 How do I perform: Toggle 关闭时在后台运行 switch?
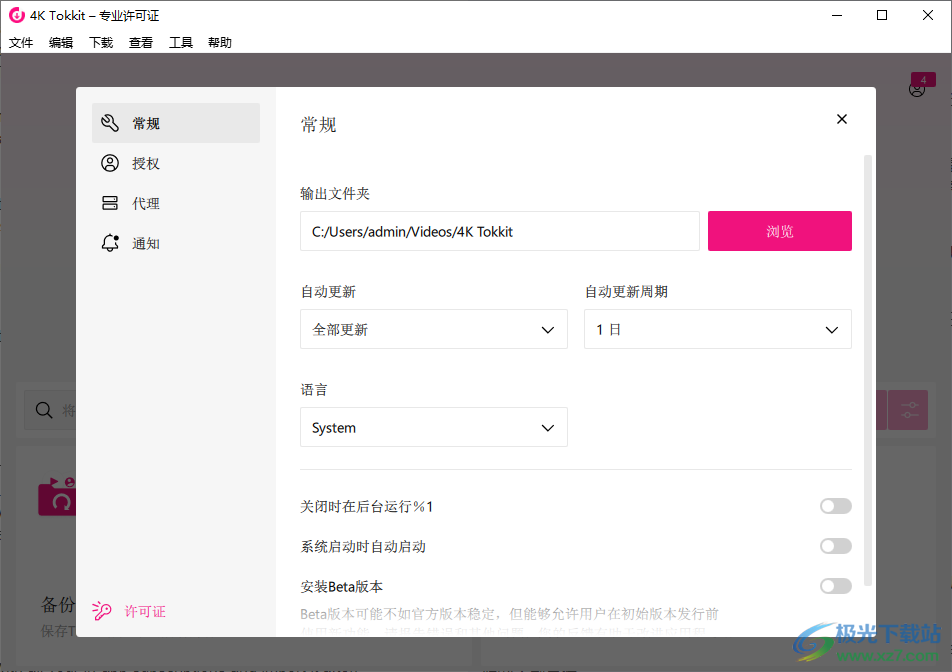click(835, 506)
